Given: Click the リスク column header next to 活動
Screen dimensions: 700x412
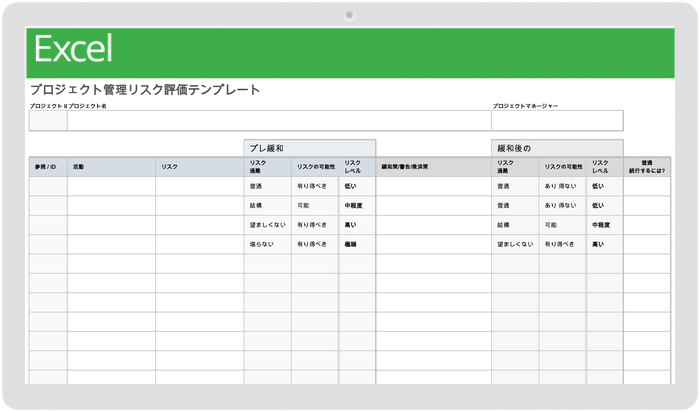Looking at the screenshot, I should pyautogui.click(x=200, y=167).
